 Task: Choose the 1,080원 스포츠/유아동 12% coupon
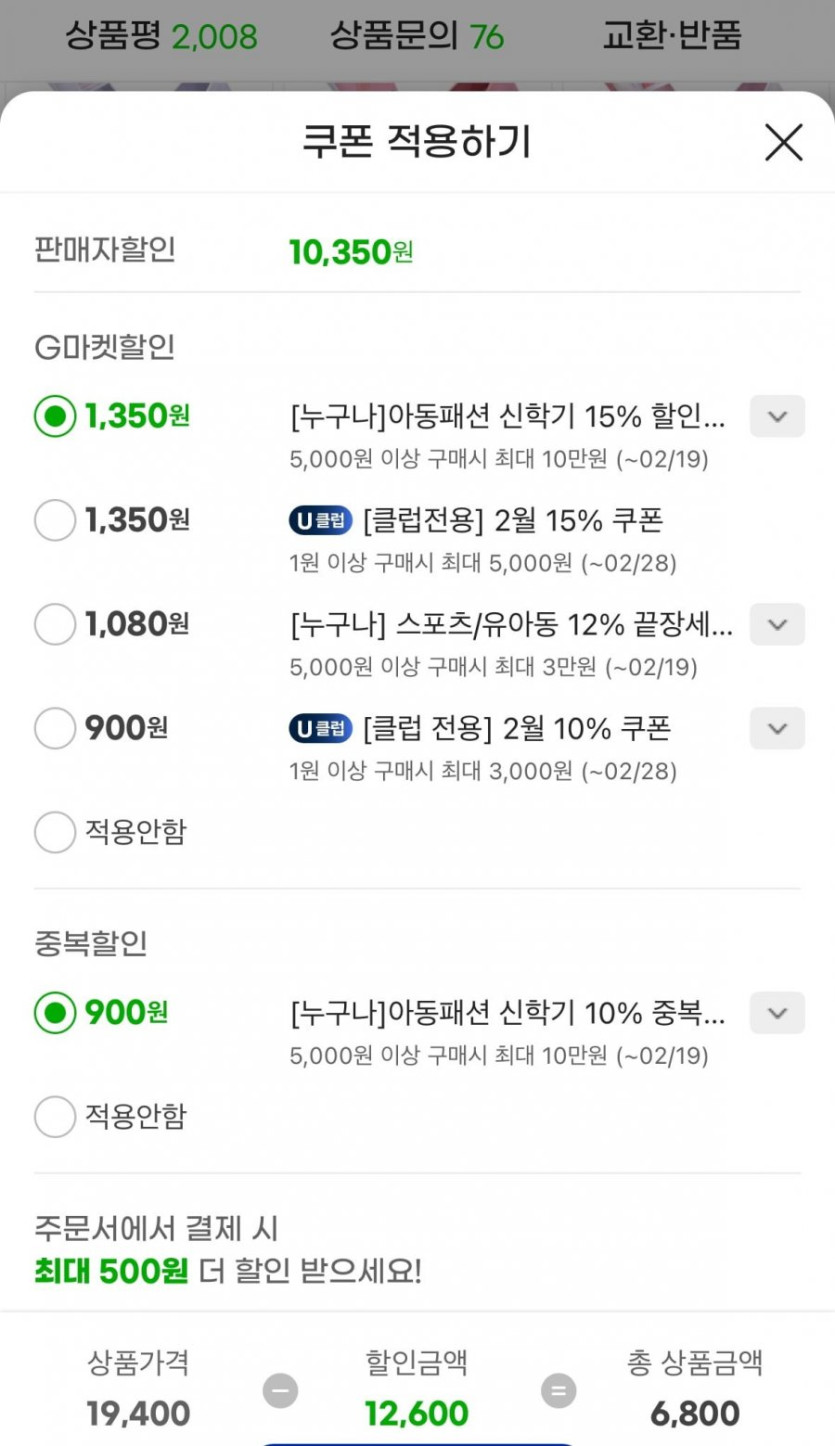click(x=55, y=625)
